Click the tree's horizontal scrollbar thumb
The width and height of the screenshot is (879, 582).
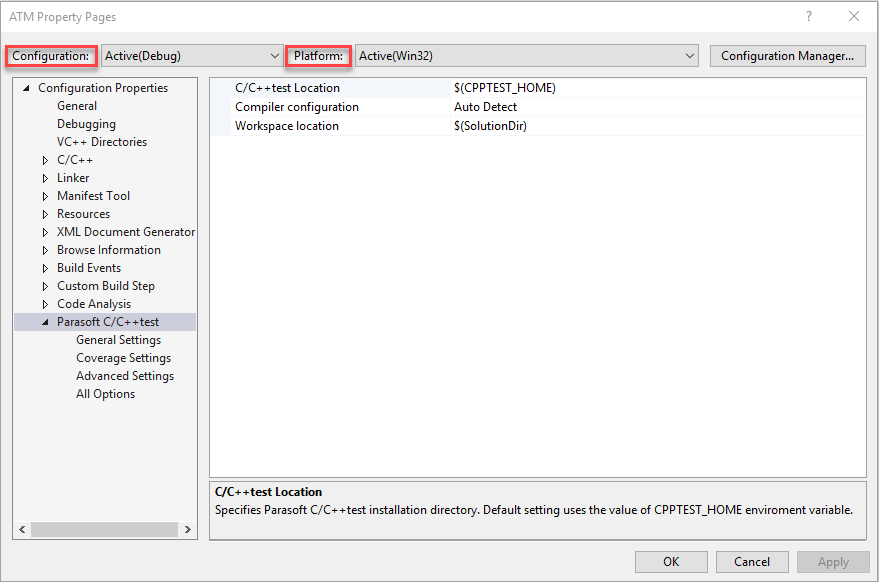point(105,529)
